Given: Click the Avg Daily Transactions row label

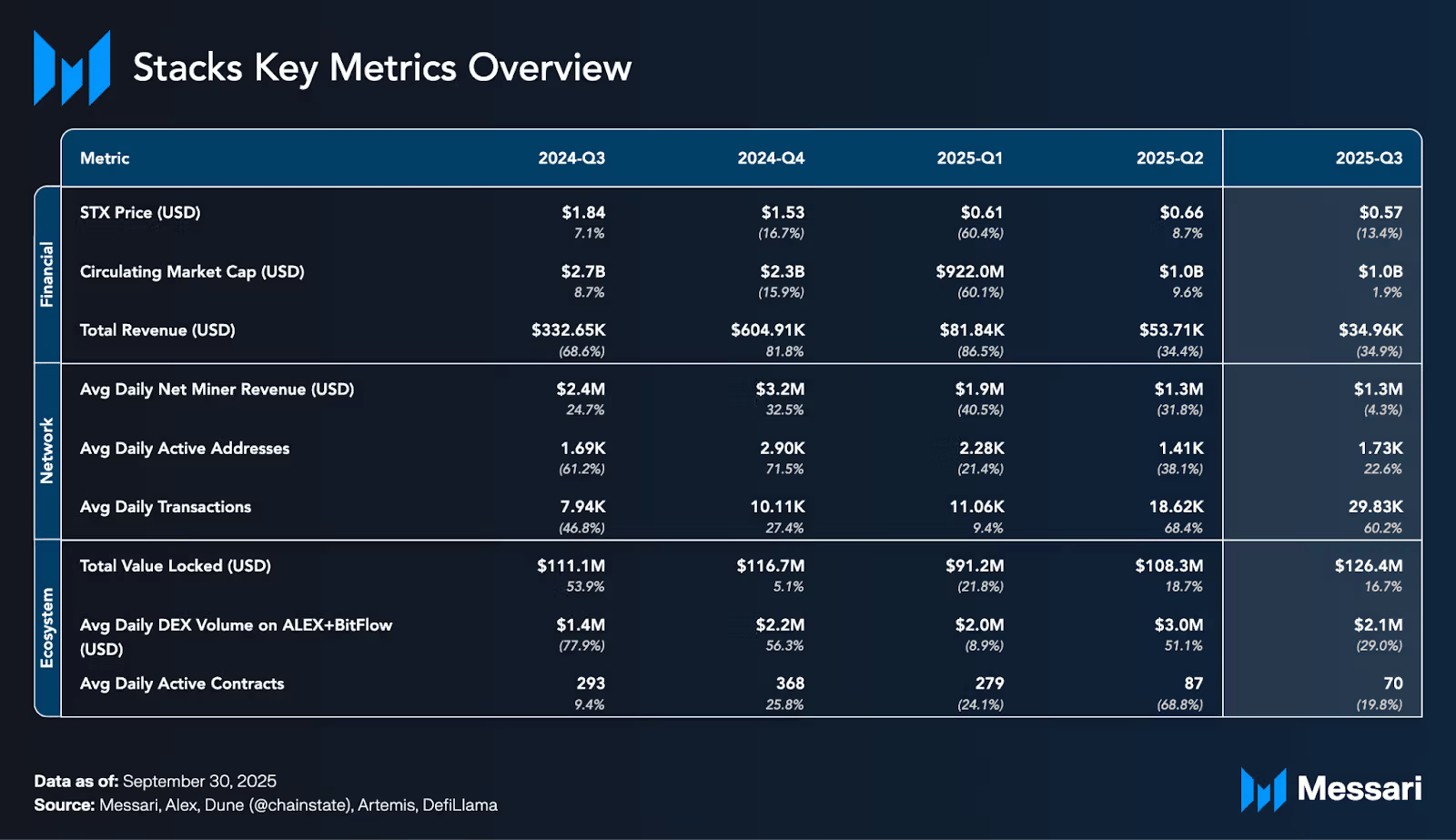Looking at the screenshot, I should tap(166, 507).
